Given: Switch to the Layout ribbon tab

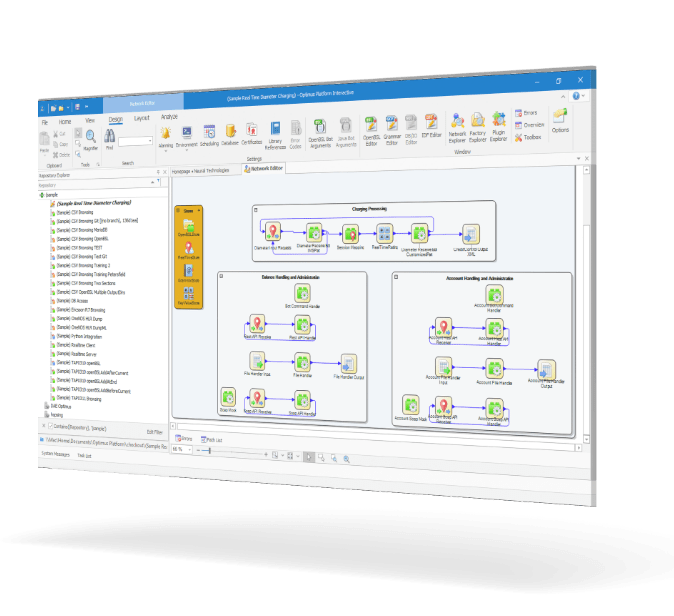Looking at the screenshot, I should click(x=142, y=117).
